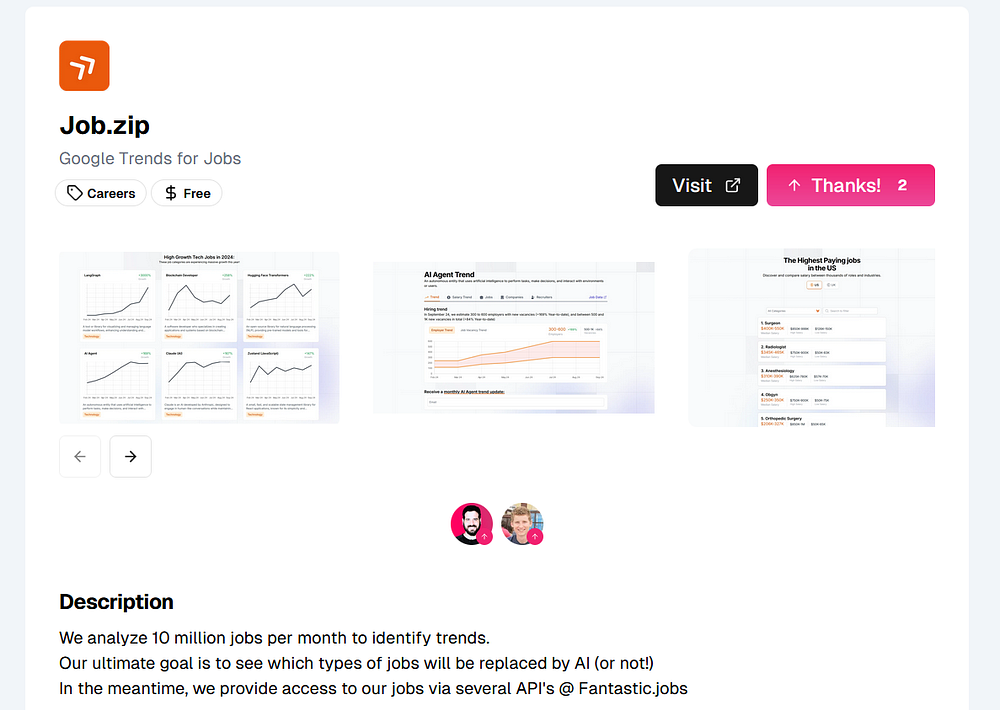Click the tag icon in Careers chip
This screenshot has width=1000, height=710.
click(x=75, y=193)
